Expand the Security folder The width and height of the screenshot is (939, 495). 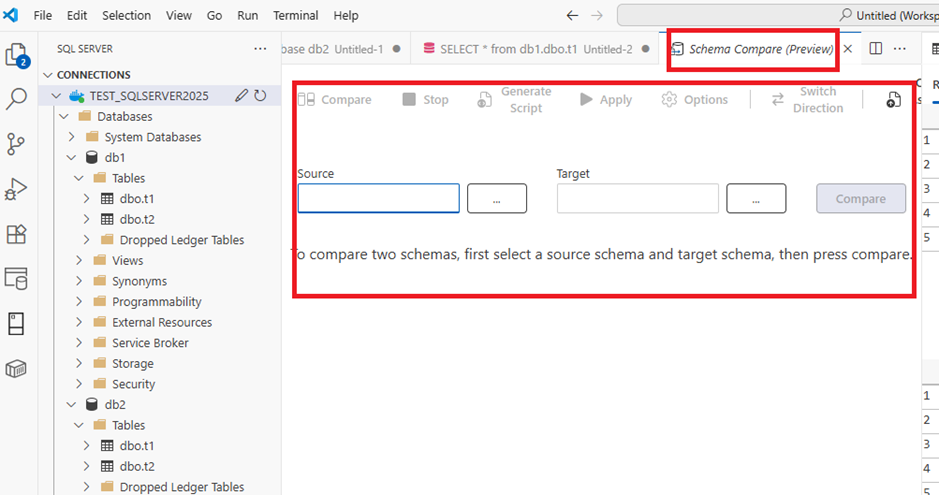[79, 384]
